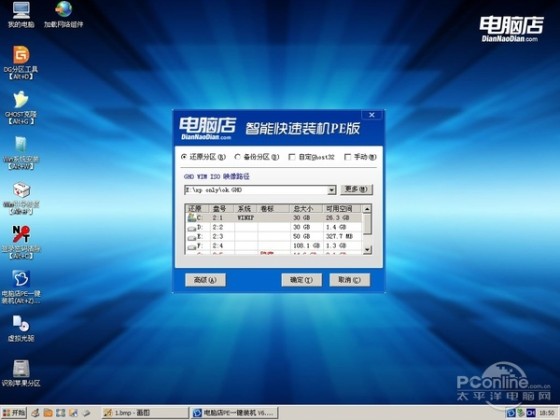560x420 pixels.
Task: Open the 虚拟光驱 desktop icon
Action: pyautogui.click(x=21, y=329)
